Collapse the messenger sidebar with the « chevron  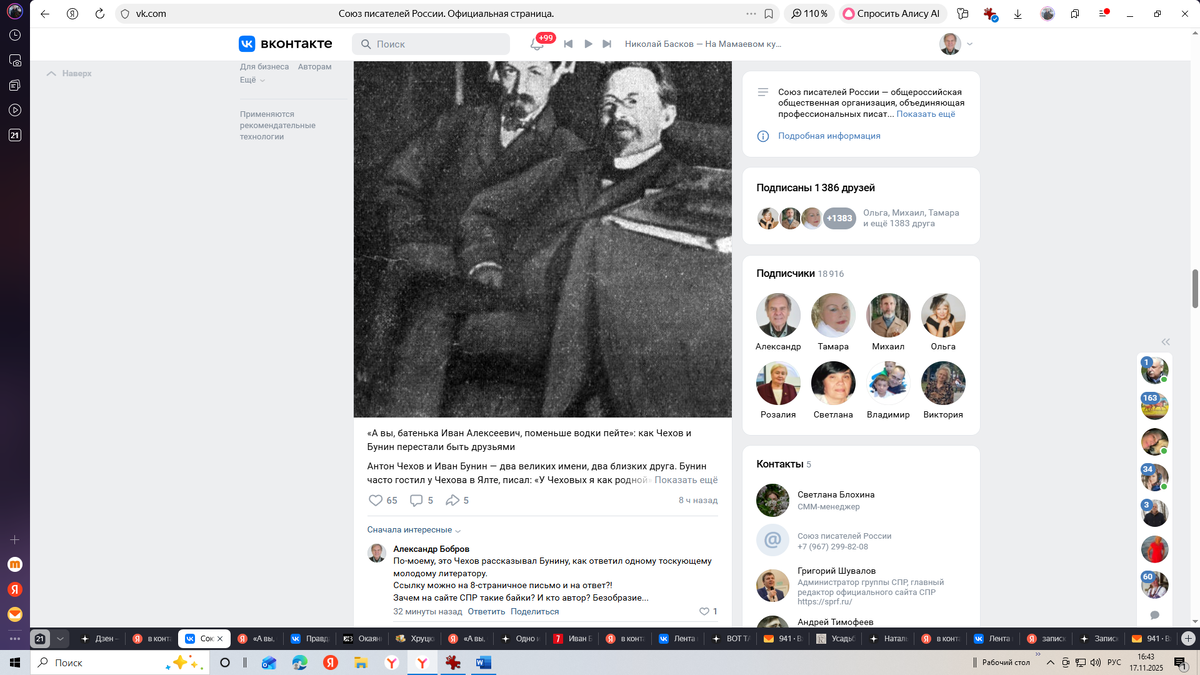pos(1164,341)
